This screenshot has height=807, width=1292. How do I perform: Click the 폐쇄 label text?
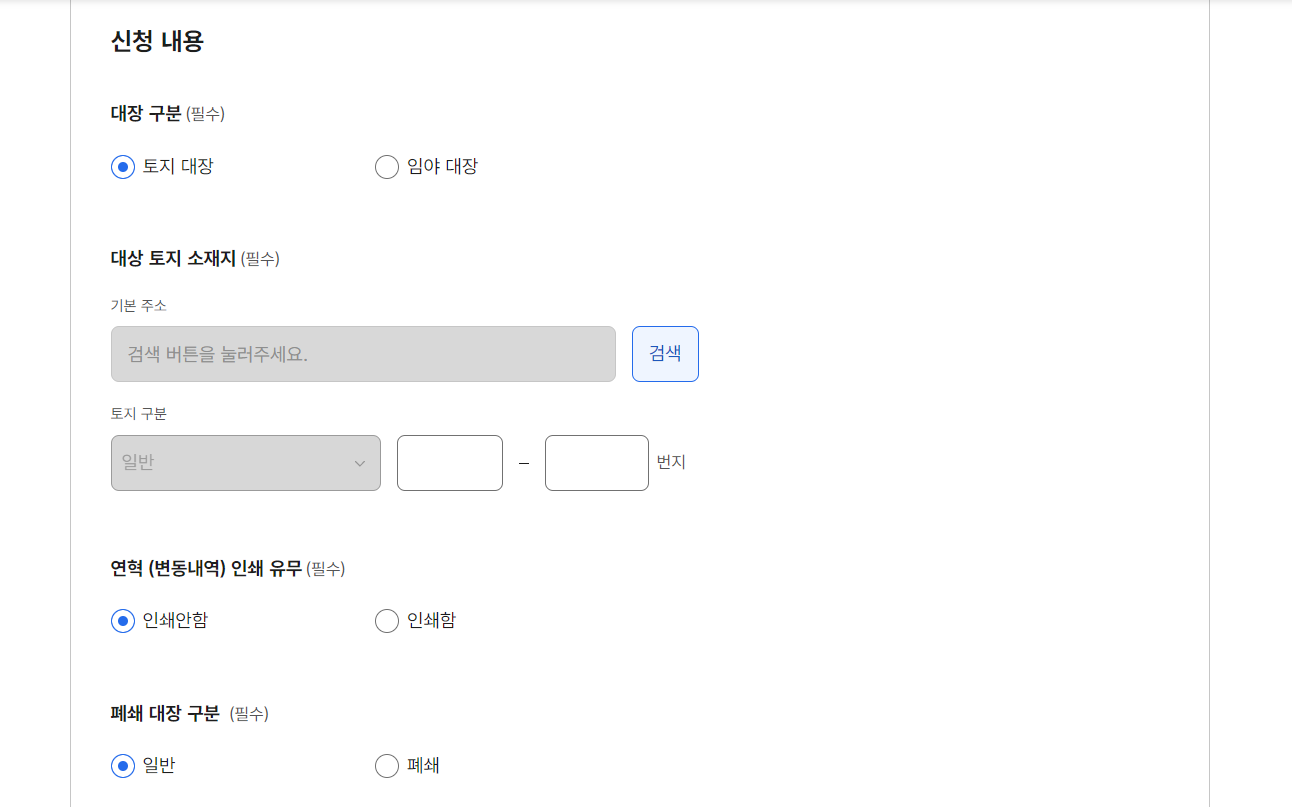pyautogui.click(x=425, y=765)
